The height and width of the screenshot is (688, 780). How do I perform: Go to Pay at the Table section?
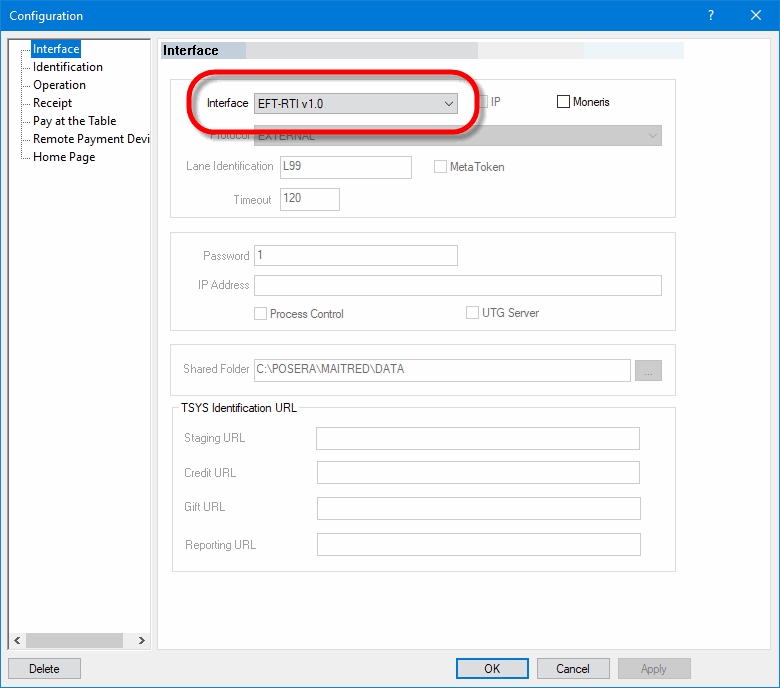[74, 121]
